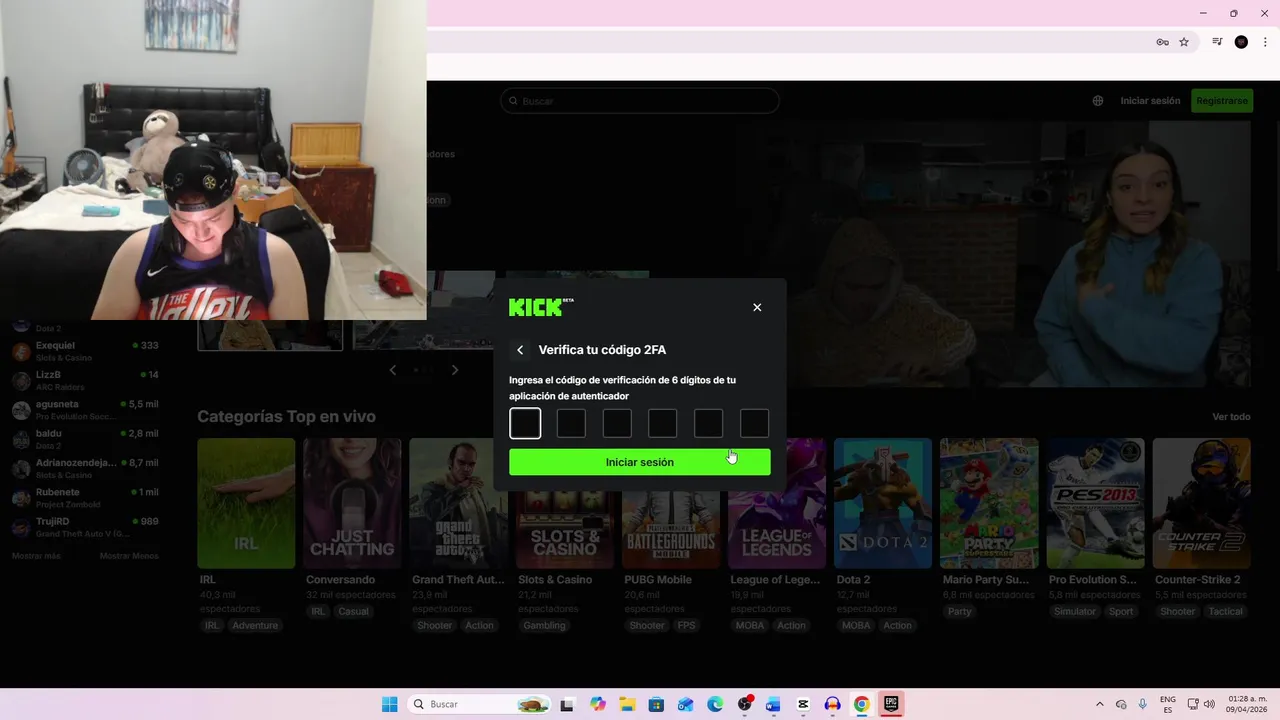Screen dimensions: 1280x720
Task: Click the first 2FA code digit box
Action: click(525, 423)
